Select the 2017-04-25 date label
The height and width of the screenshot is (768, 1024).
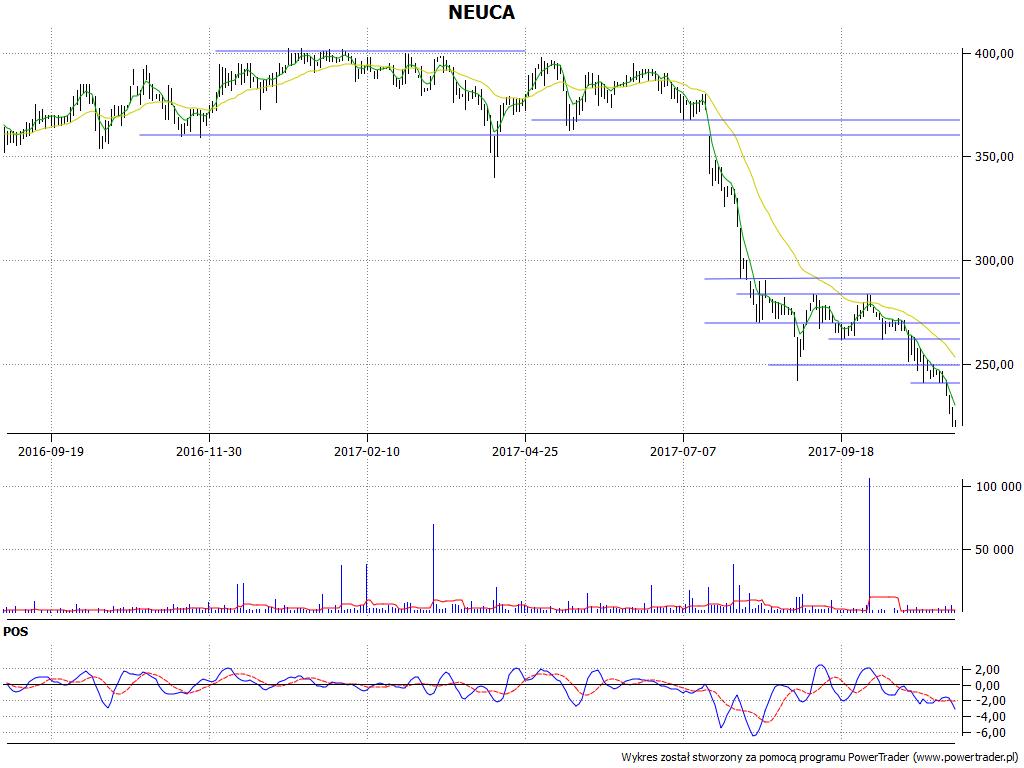[x=525, y=451]
